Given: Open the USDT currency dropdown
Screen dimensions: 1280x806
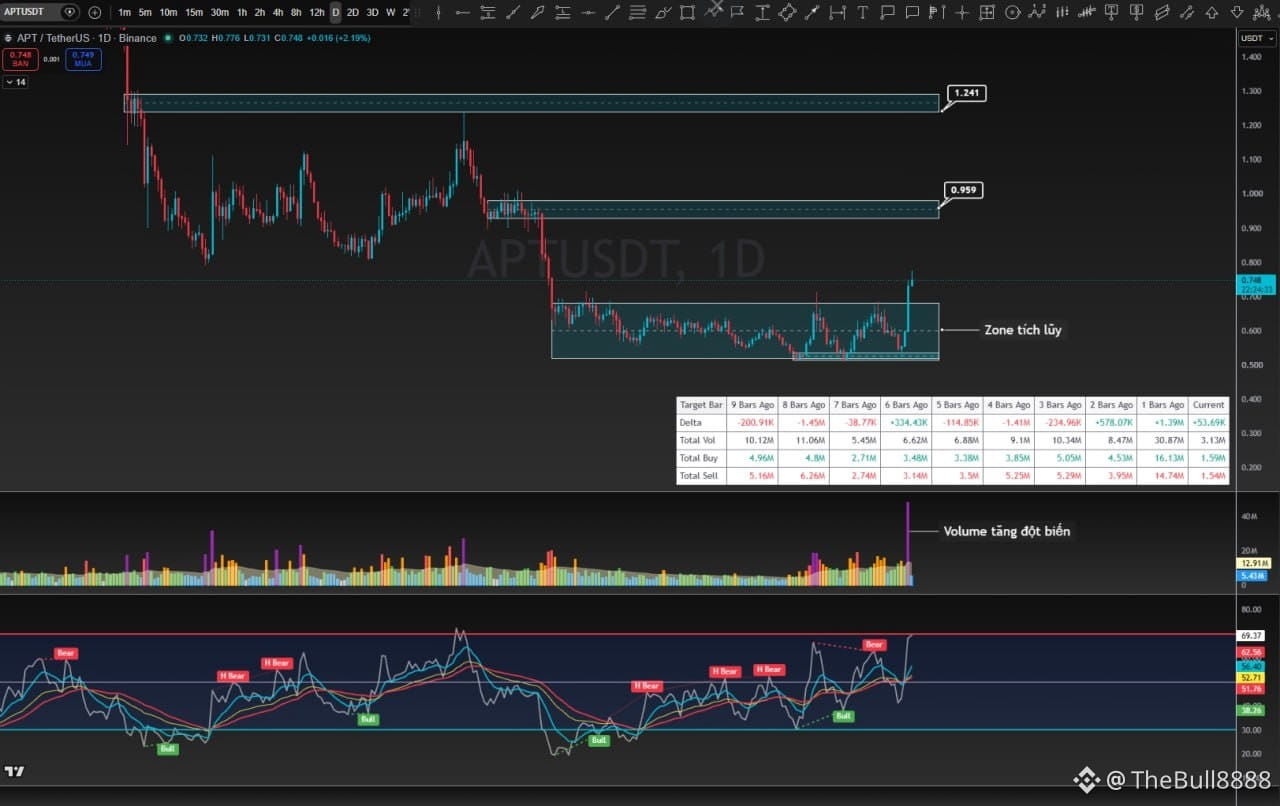Looking at the screenshot, I should point(1253,38).
